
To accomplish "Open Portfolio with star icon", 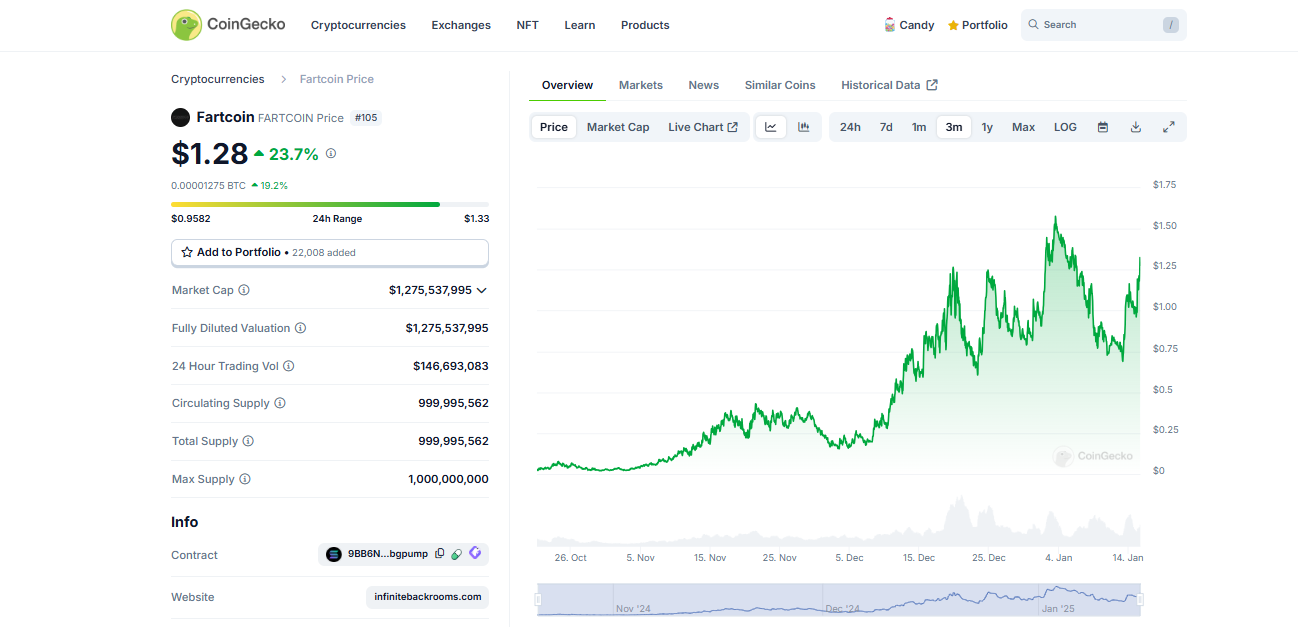I will point(977,25).
